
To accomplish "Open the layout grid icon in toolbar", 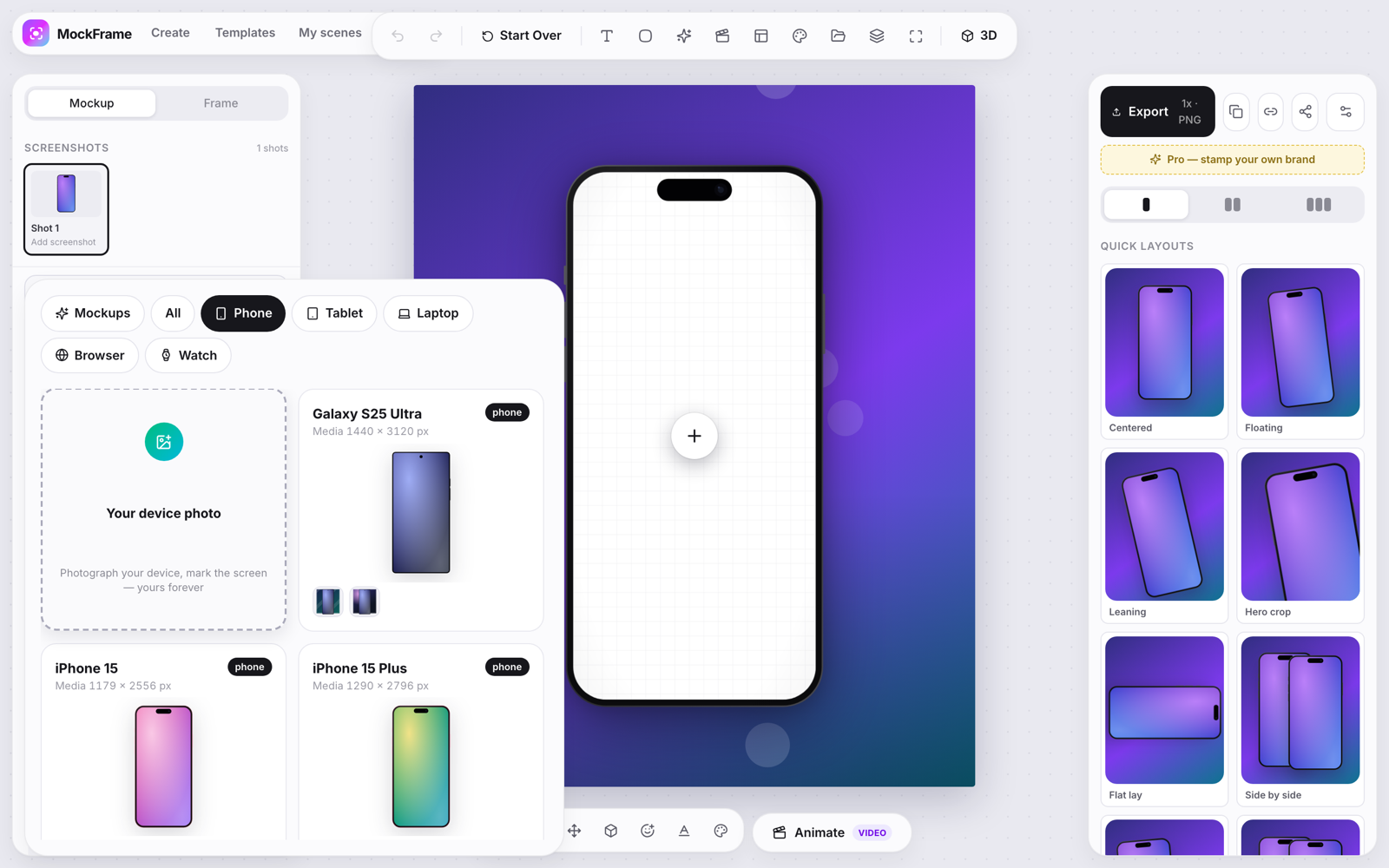I will [x=761, y=36].
